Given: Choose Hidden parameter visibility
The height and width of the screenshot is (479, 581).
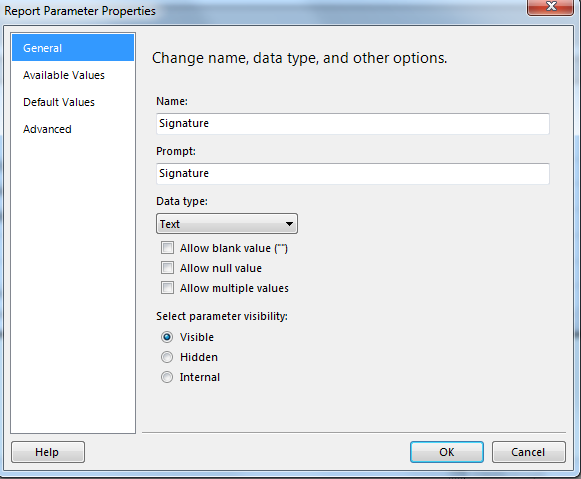Looking at the screenshot, I should pos(167,357).
